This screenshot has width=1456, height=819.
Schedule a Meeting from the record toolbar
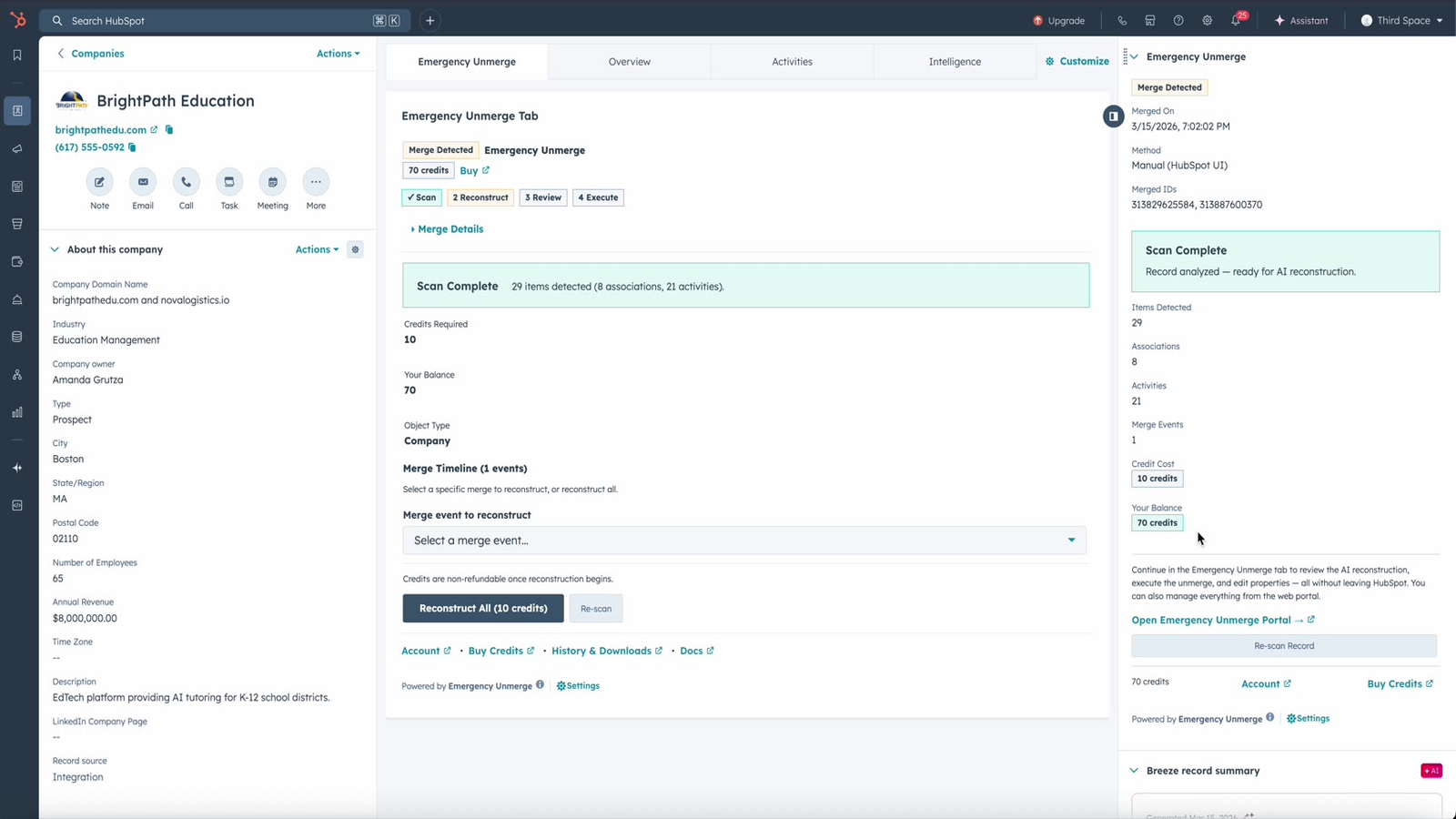pyautogui.click(x=272, y=181)
